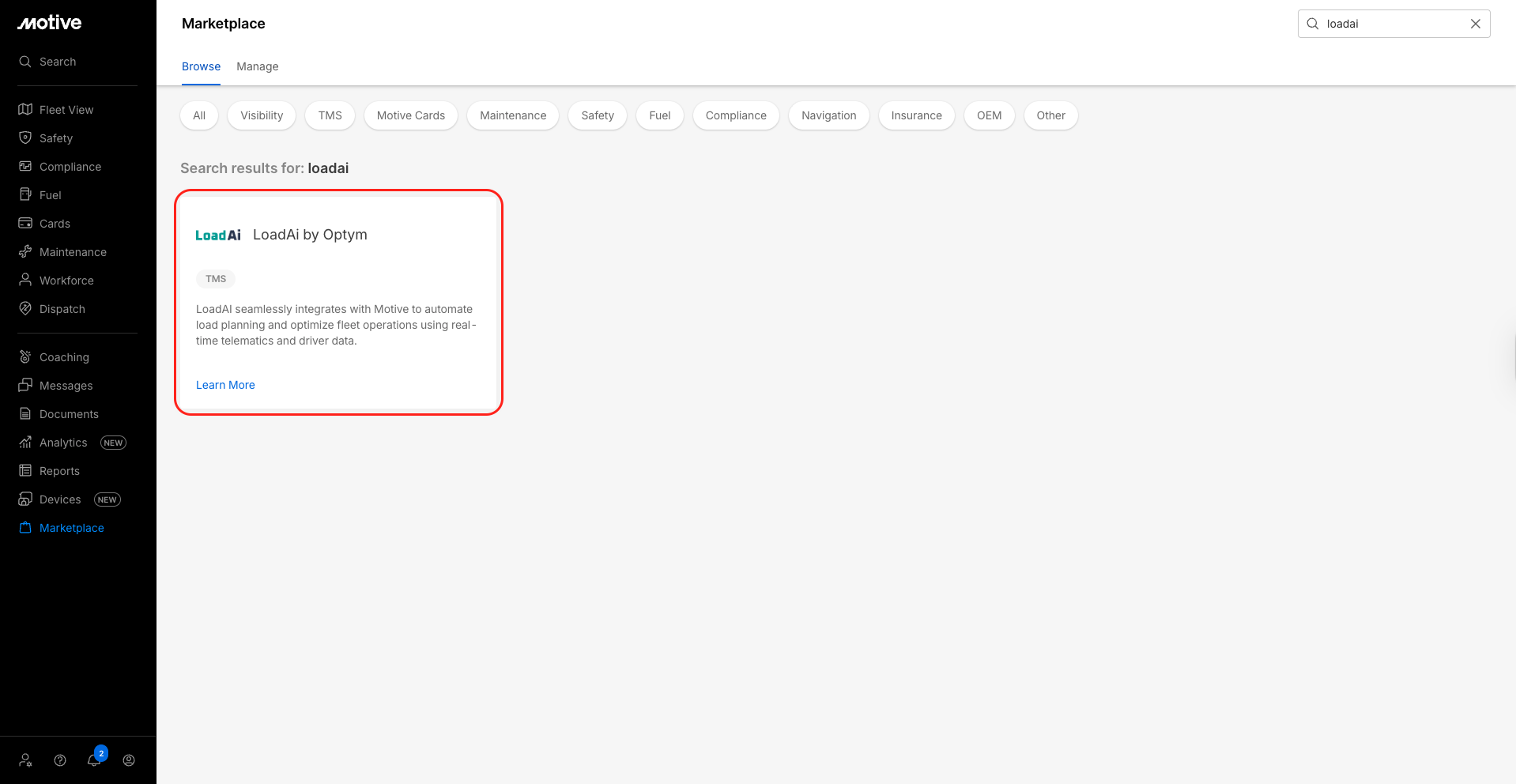
Task: Filter by Visibility category
Action: [x=262, y=115]
